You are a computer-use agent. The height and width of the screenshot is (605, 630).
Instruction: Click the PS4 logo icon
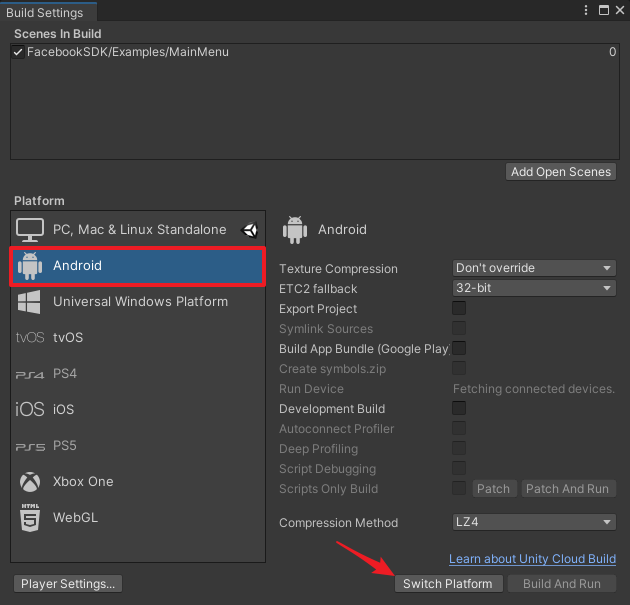coord(30,375)
